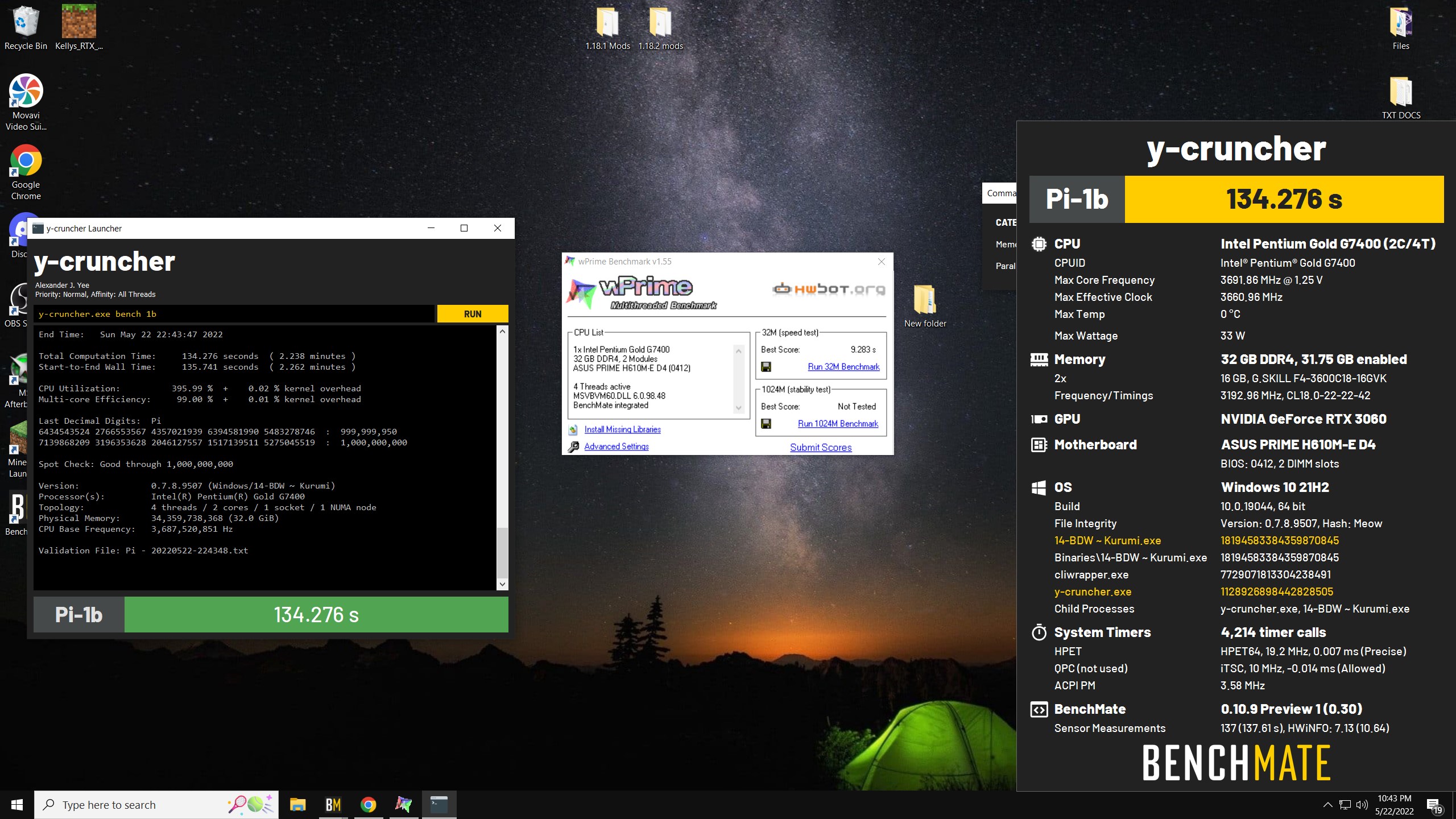Click the y-cruncher output scrollbar thumb

tap(502, 552)
